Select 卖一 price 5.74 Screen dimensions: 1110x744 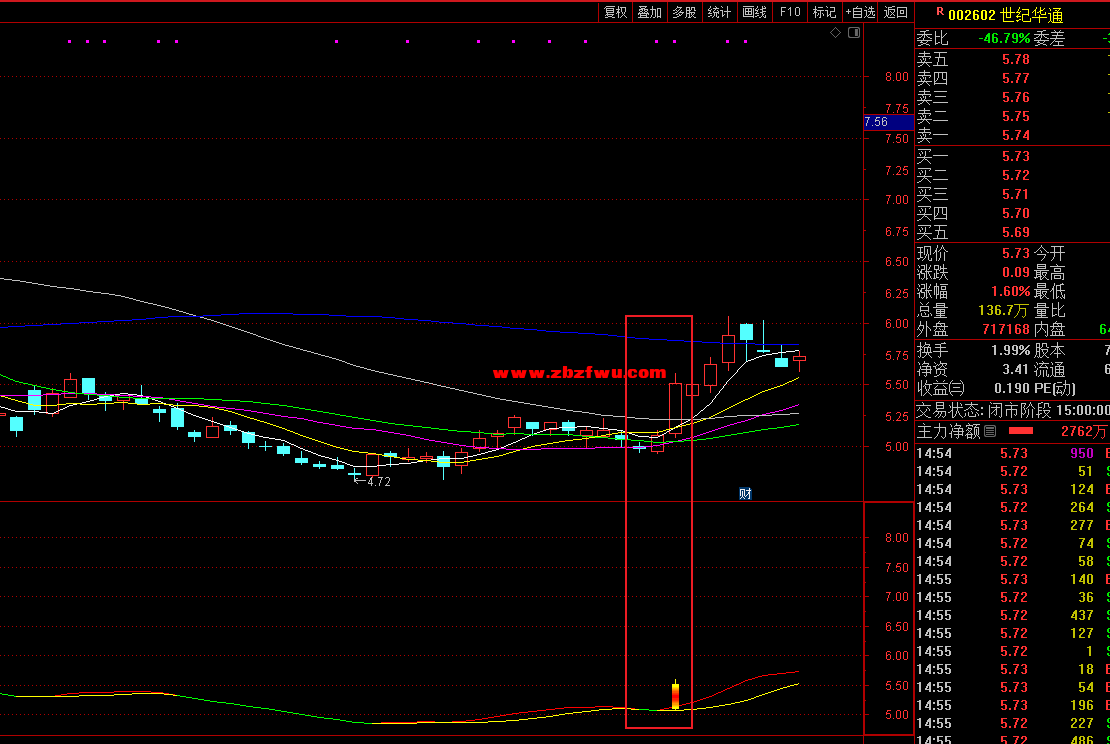(x=1016, y=136)
